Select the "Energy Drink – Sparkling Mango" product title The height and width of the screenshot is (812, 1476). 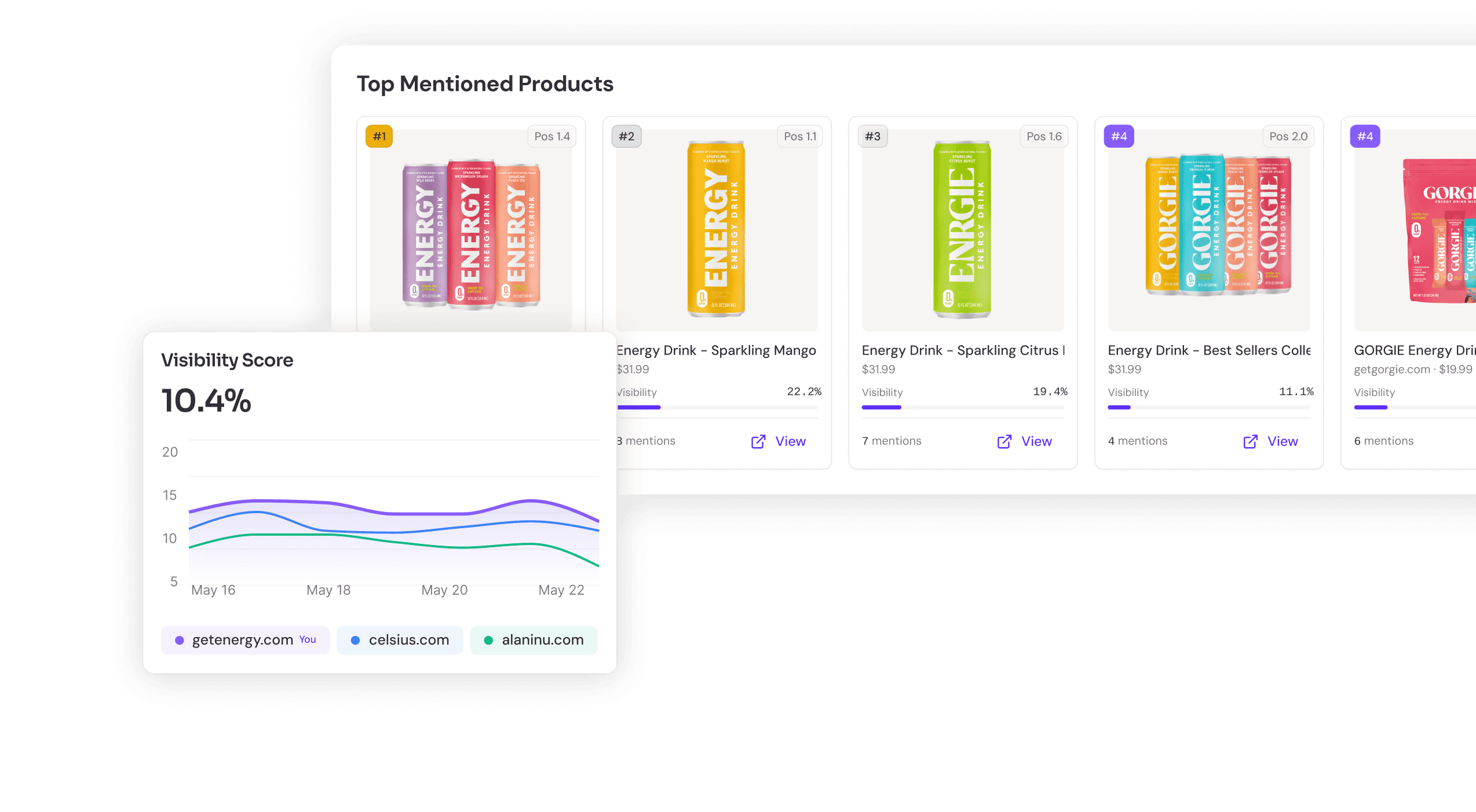[x=717, y=350]
